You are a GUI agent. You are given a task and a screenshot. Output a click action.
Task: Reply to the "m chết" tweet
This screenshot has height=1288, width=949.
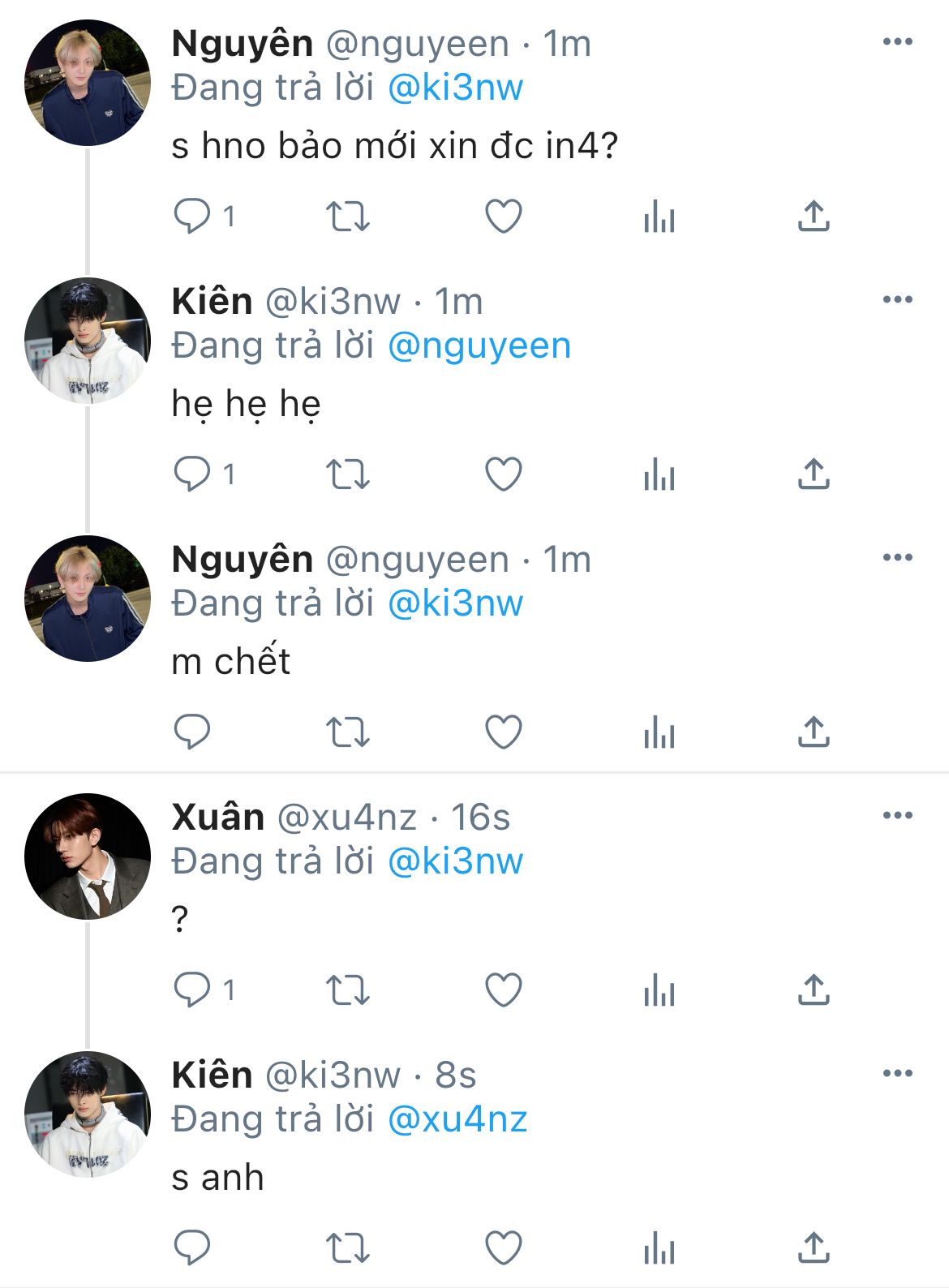(x=193, y=732)
